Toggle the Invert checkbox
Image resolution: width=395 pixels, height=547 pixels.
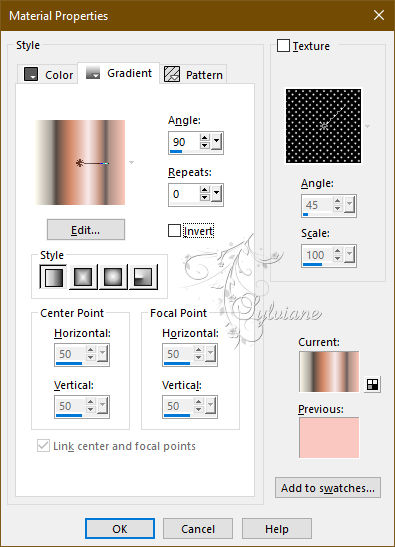coord(174,231)
